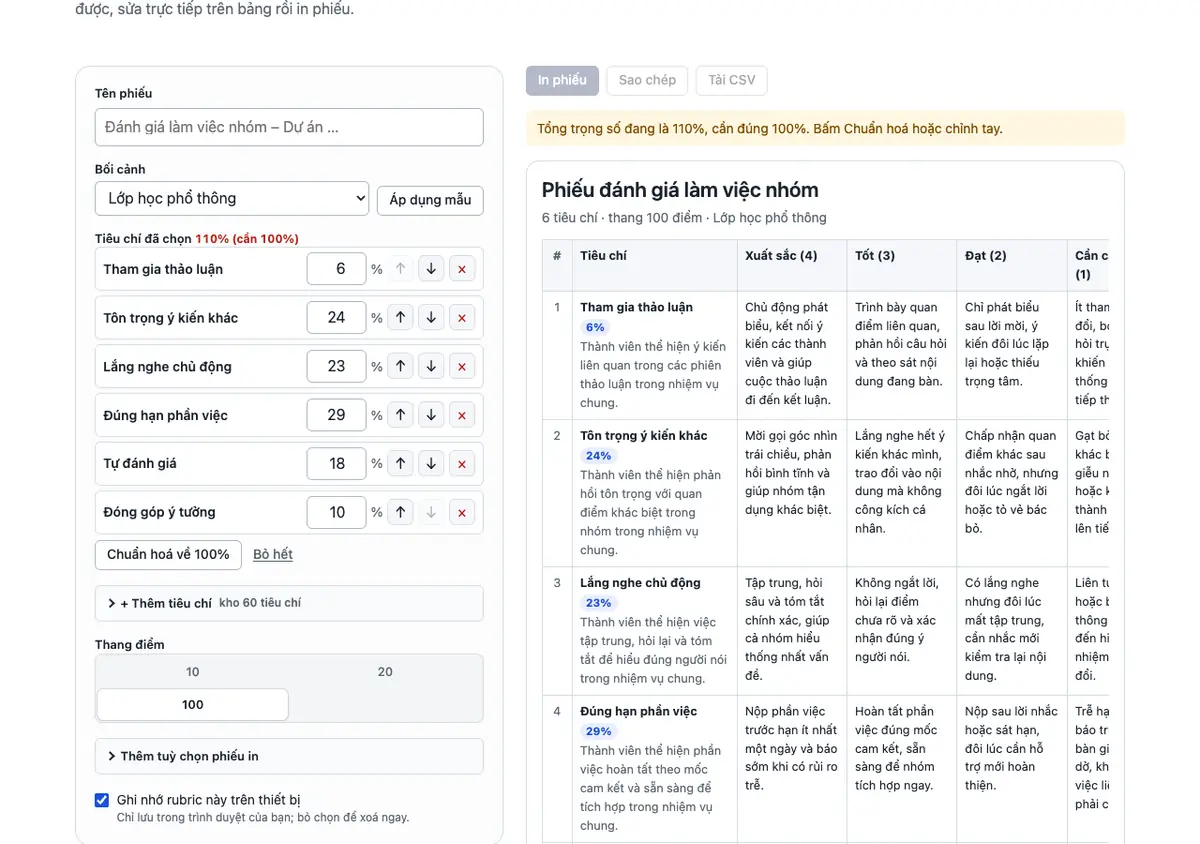Screen dimensions: 1200x844
Task: Click Tốt cell of Đúng hạn phần việc
Action: pyautogui.click(x=902, y=769)
